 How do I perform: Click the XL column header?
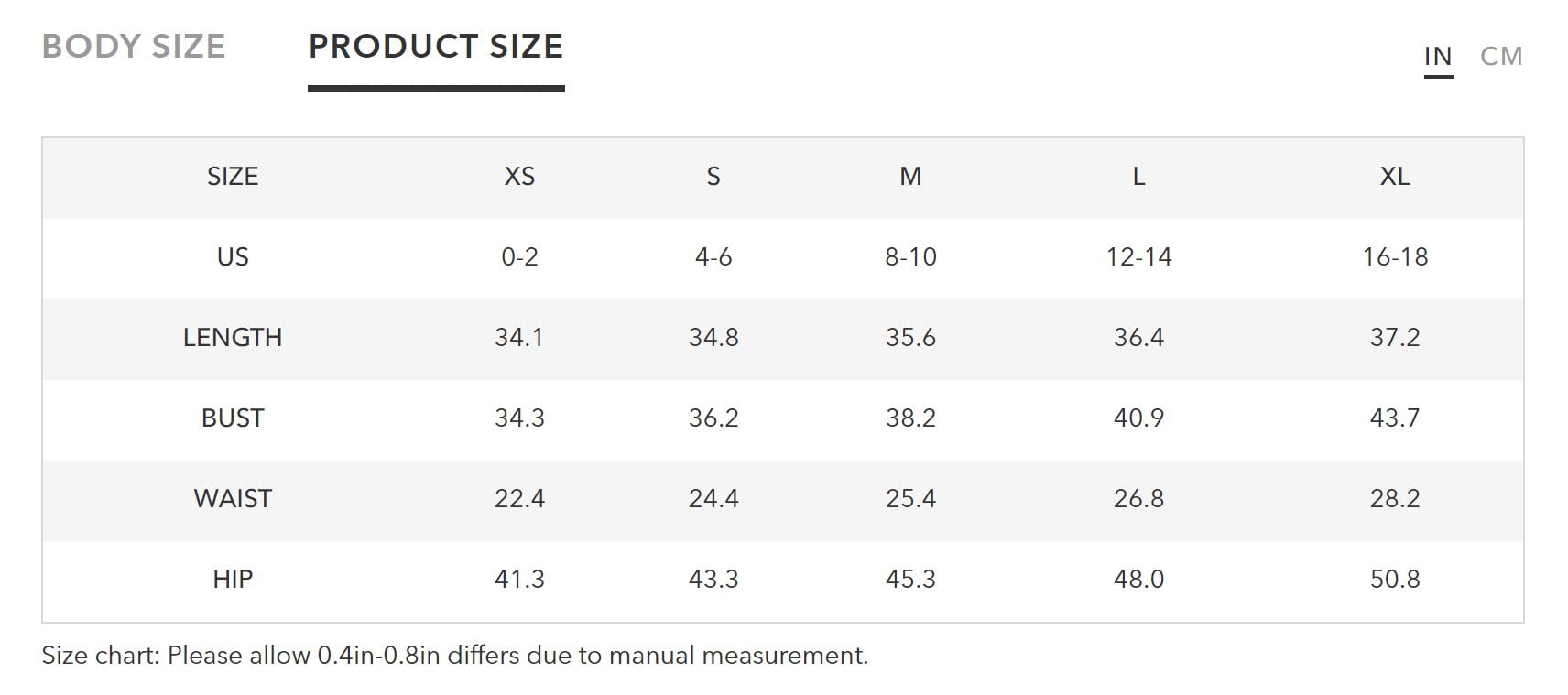tap(1395, 177)
